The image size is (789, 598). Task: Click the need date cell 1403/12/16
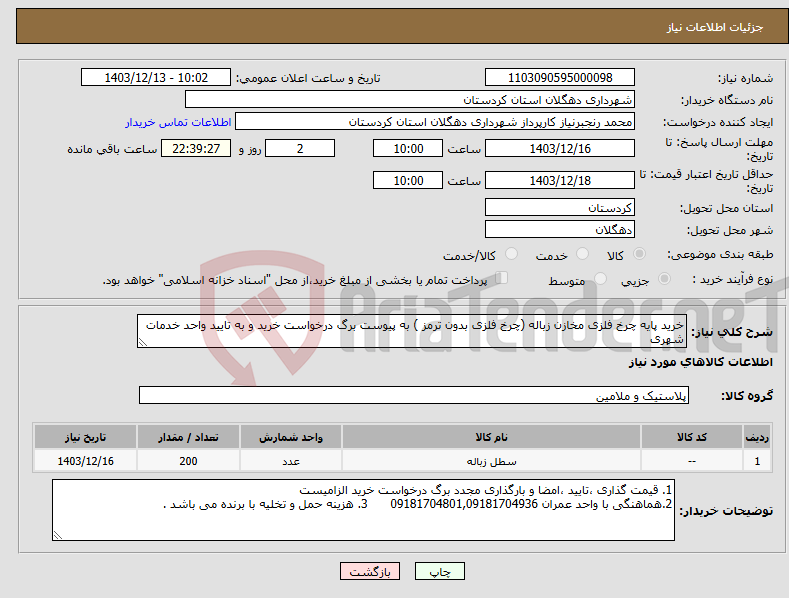tap(86, 461)
